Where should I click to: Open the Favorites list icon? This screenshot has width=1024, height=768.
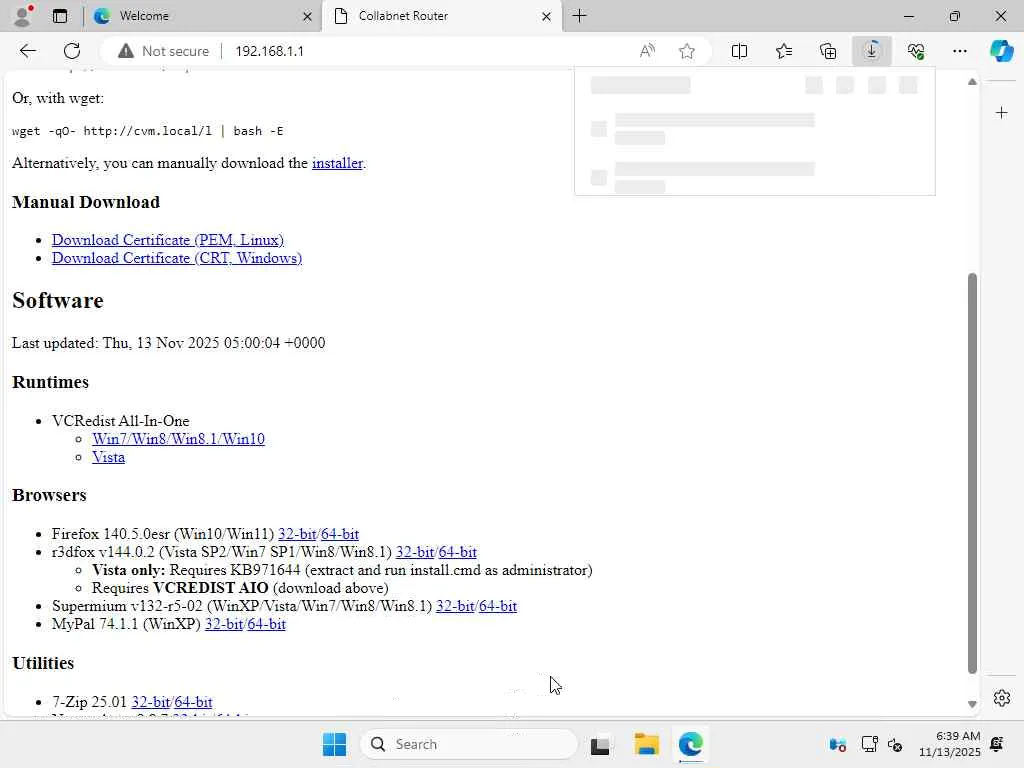(784, 51)
